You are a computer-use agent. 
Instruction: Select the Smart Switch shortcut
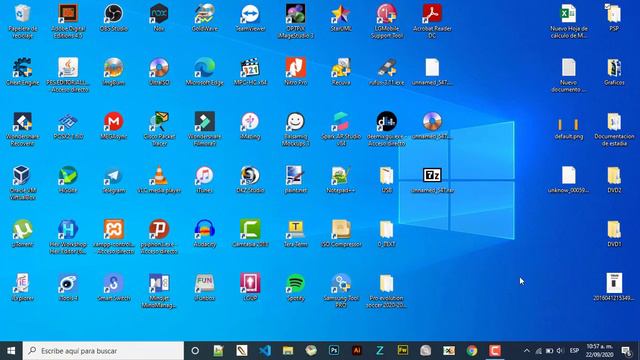(114, 287)
